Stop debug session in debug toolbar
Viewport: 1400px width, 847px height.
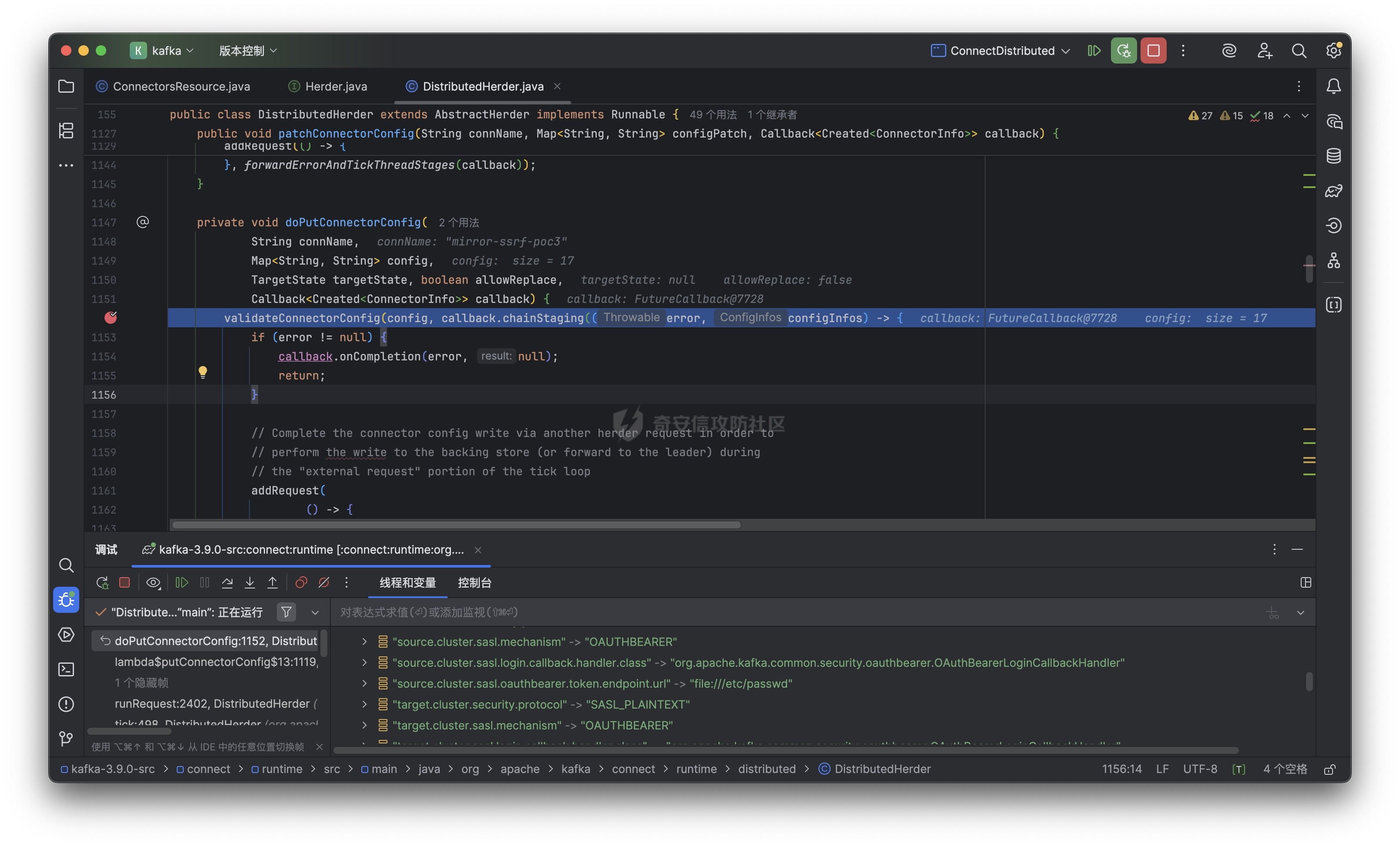click(x=125, y=582)
